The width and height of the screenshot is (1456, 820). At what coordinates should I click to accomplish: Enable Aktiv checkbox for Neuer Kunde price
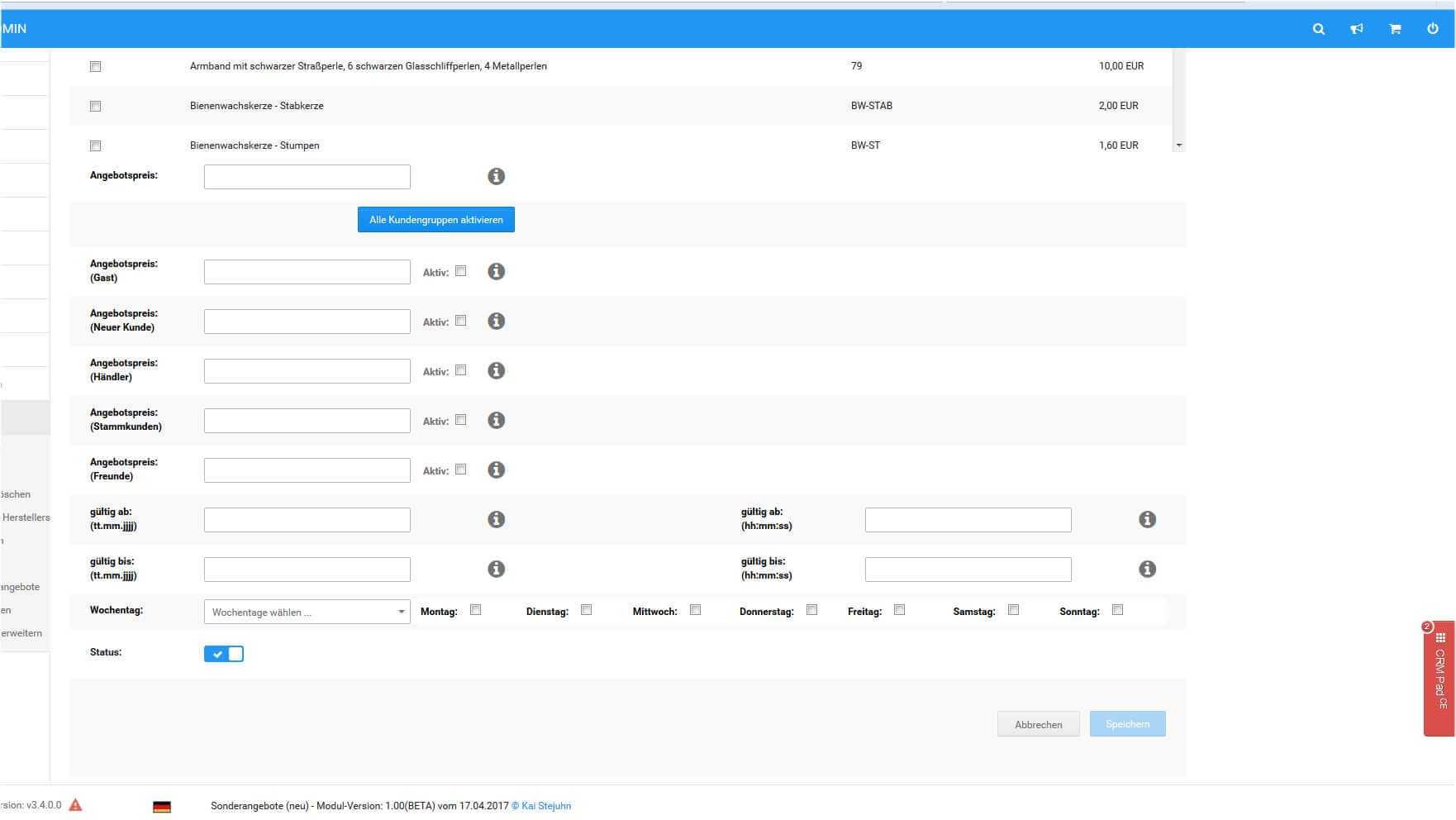[461, 321]
